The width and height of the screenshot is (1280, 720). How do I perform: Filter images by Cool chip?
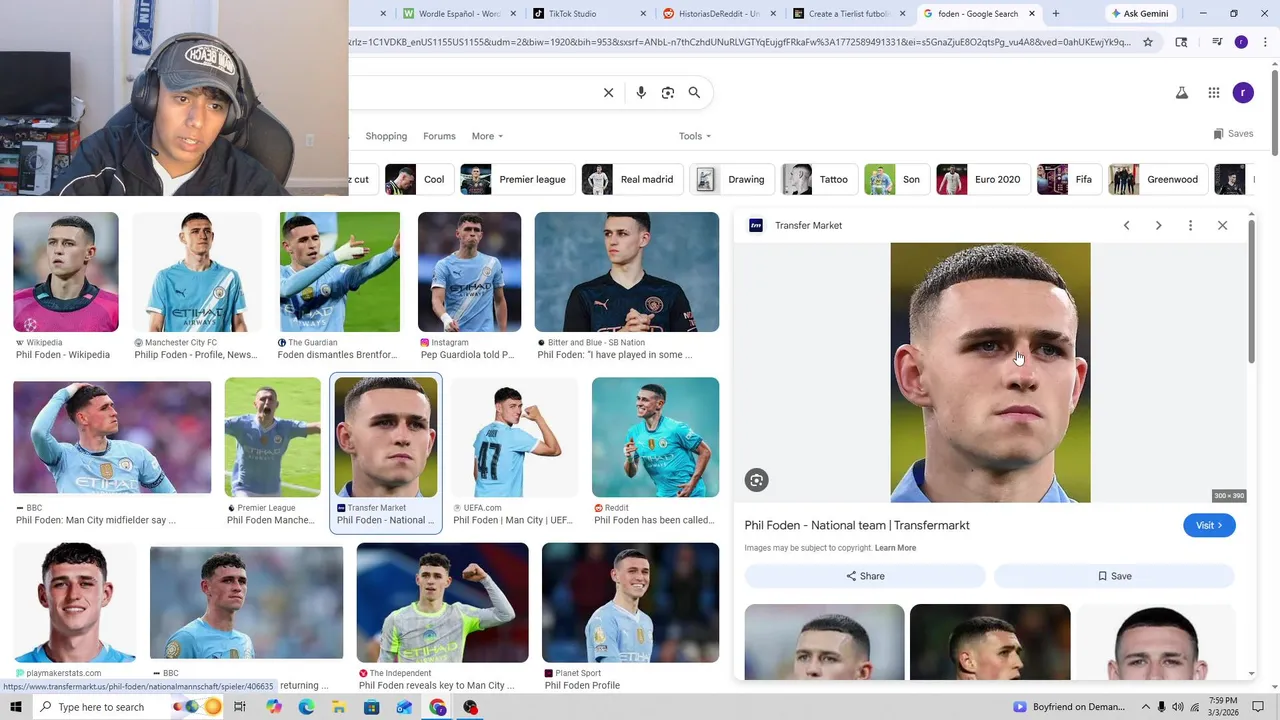click(x=419, y=180)
